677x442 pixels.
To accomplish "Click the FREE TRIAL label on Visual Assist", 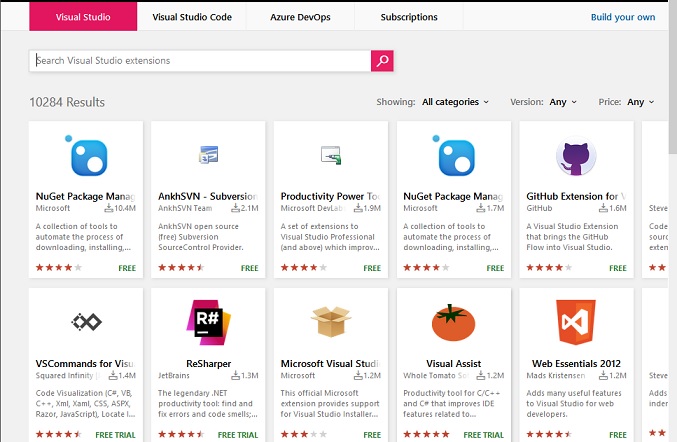I will click(483, 435).
